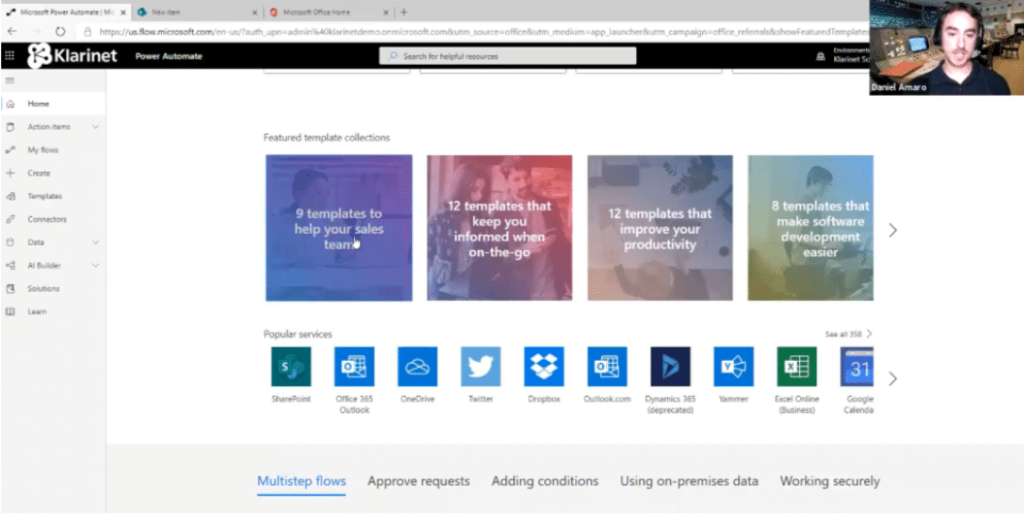Screen dimensions: 1024x519
Task: Open Connectors in sidebar
Action: click(53, 219)
